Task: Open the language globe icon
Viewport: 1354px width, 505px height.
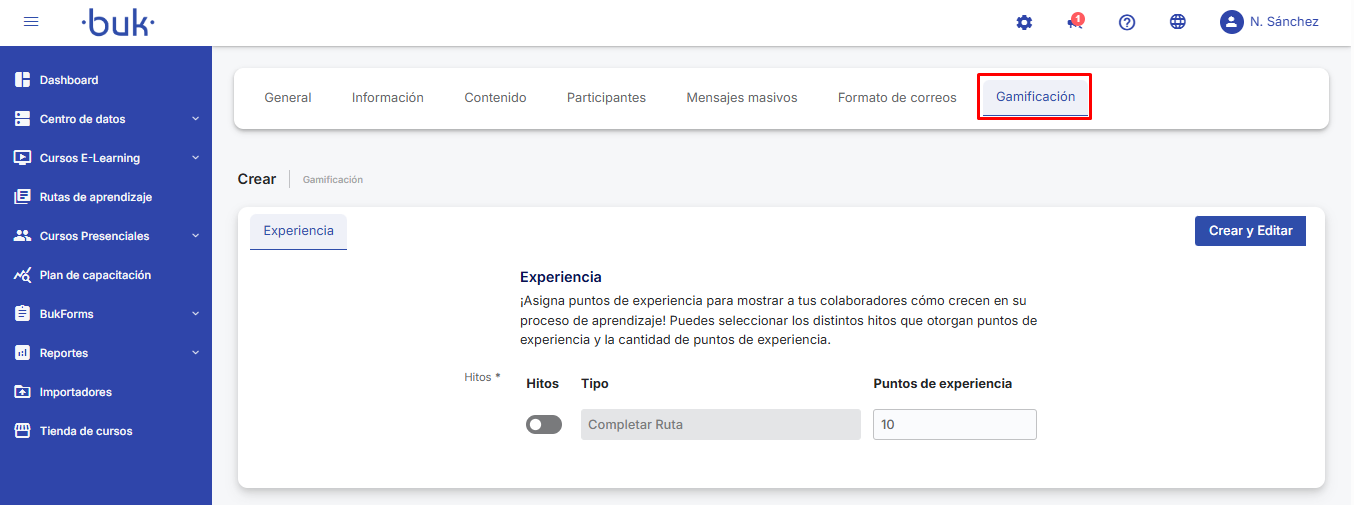Action: click(1178, 22)
